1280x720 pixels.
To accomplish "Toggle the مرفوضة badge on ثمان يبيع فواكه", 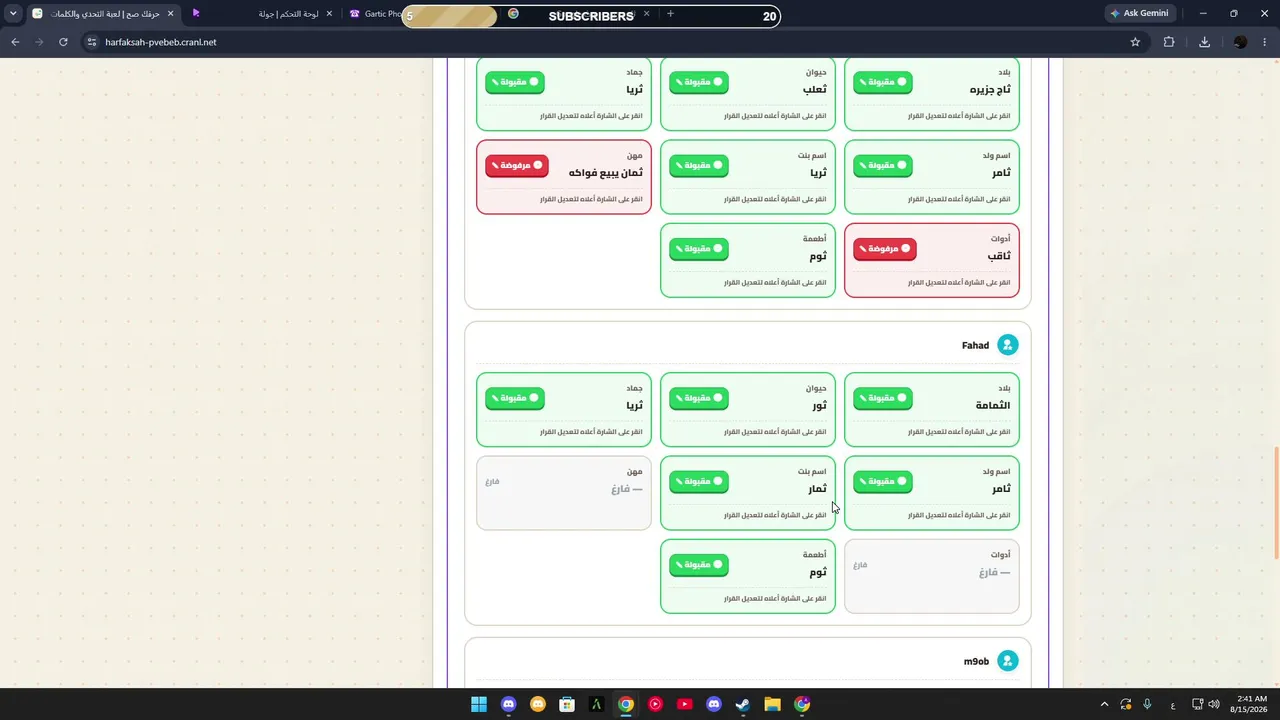I will (x=517, y=165).
